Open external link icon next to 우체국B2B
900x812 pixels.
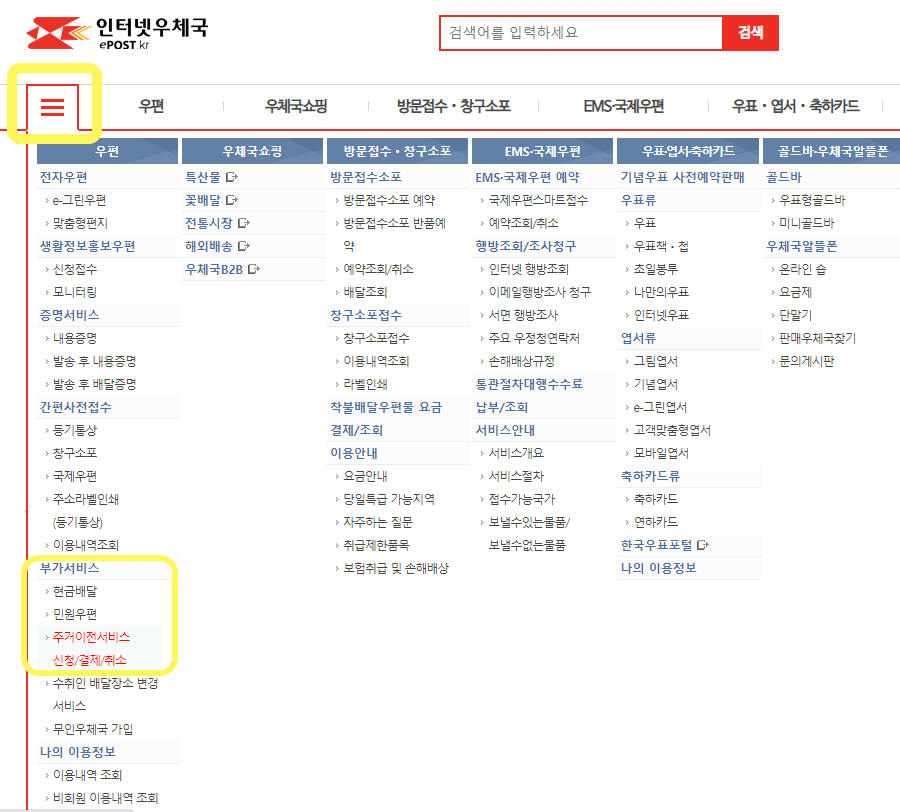(x=254, y=269)
